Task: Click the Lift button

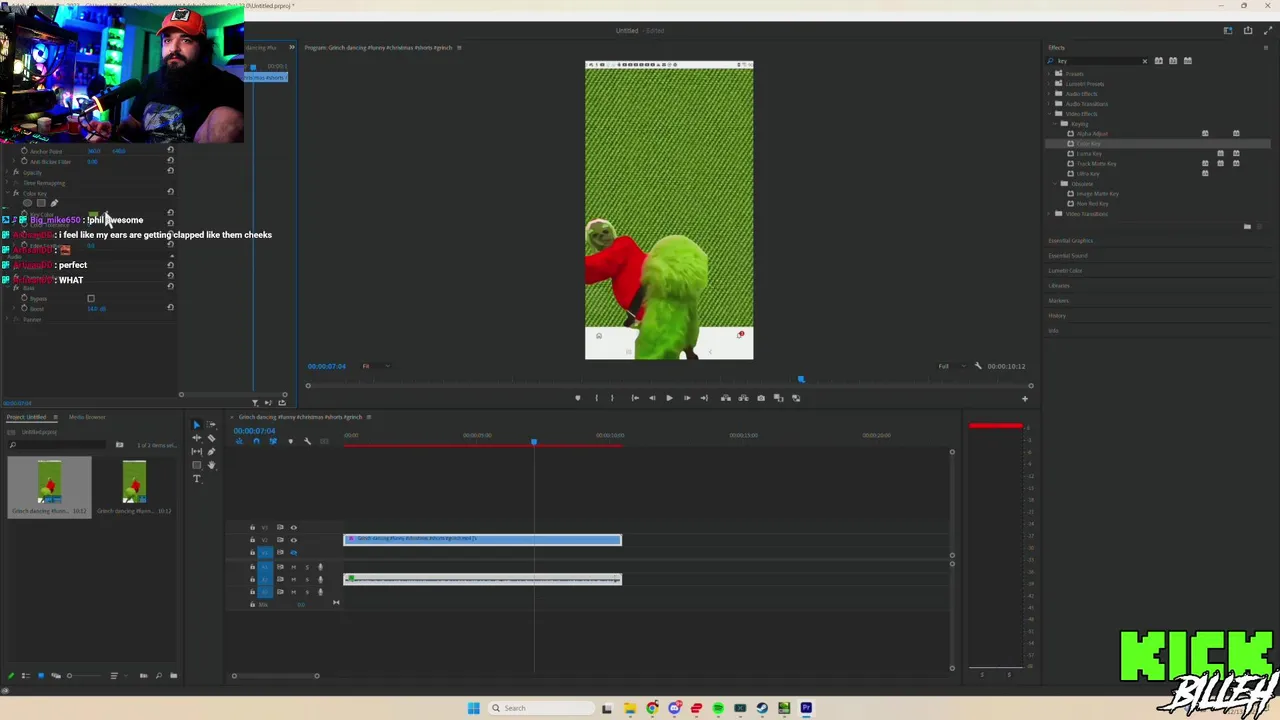Action: click(726, 398)
